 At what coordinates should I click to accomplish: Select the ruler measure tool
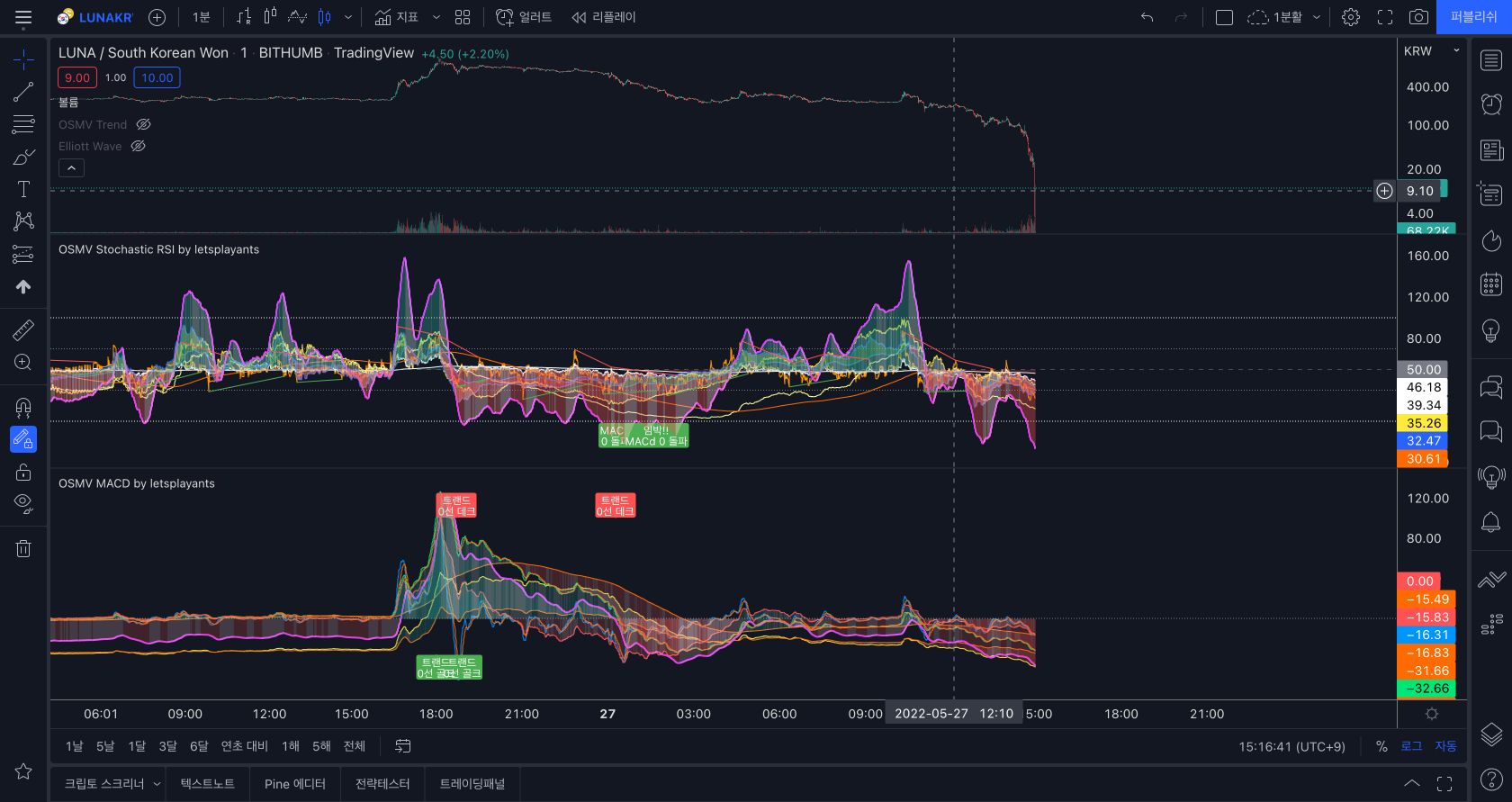tap(23, 329)
